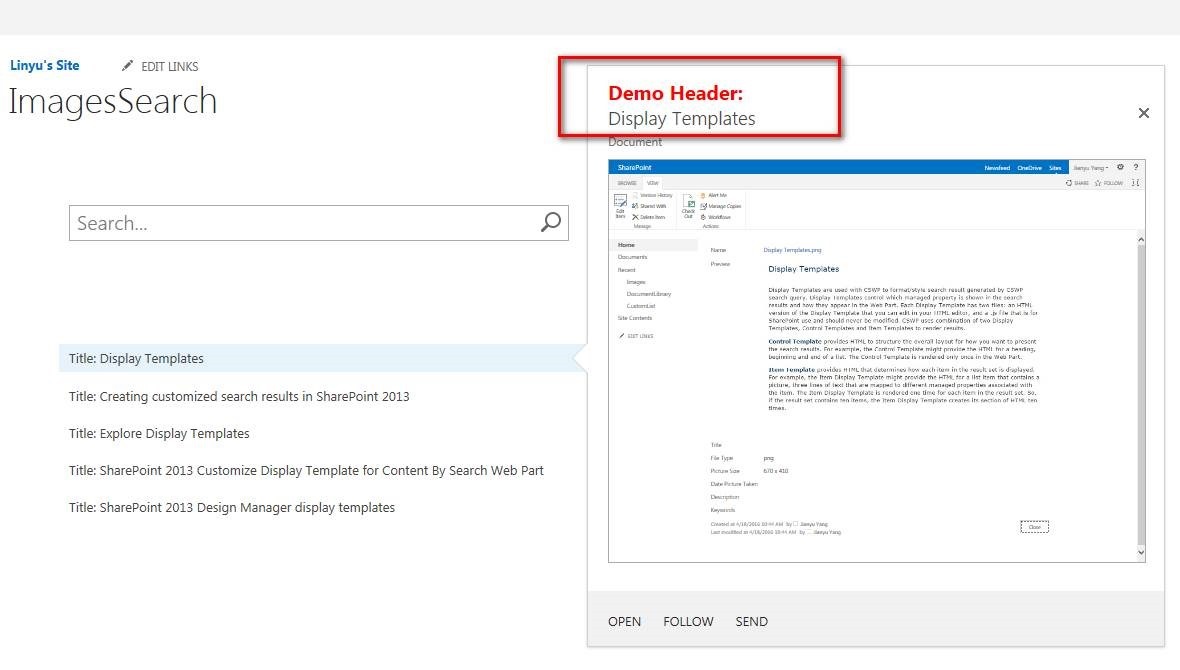
Task: Click the magnifying glass search icon
Action: coord(552,222)
